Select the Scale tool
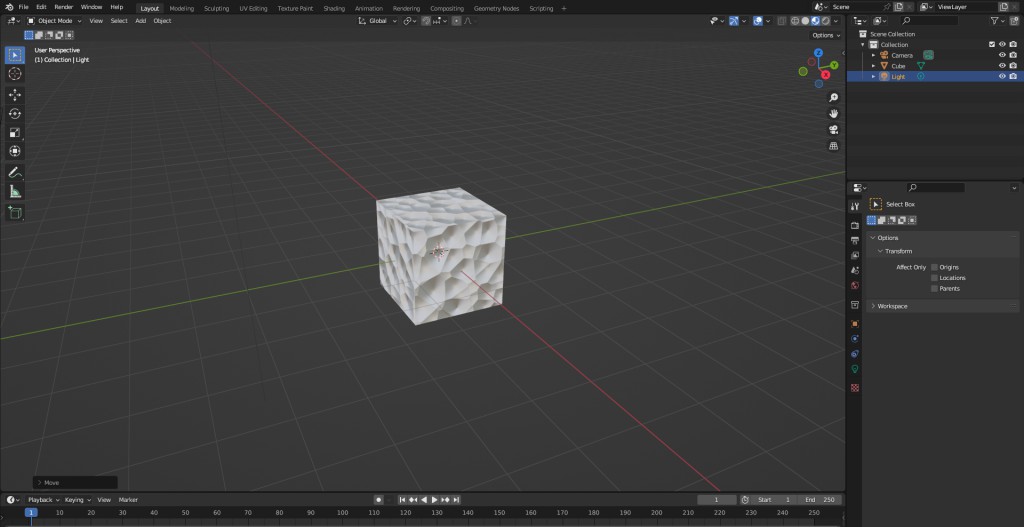The image size is (1024, 527). 15,133
